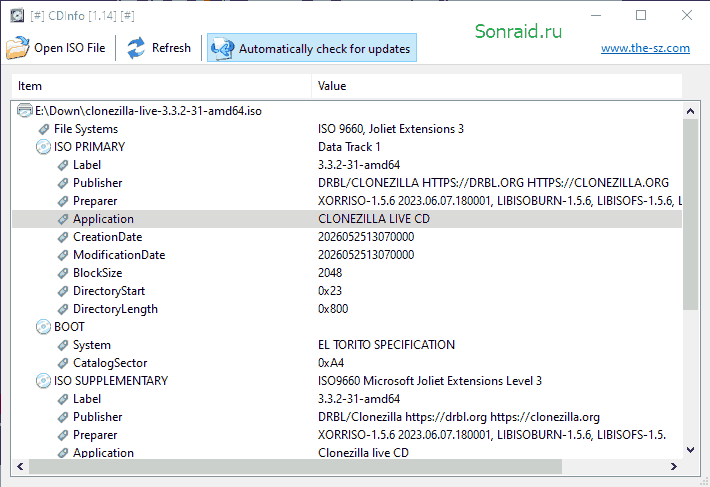Click the disc icon beside ISO PRIMARY
The image size is (710, 487).
[43, 147]
